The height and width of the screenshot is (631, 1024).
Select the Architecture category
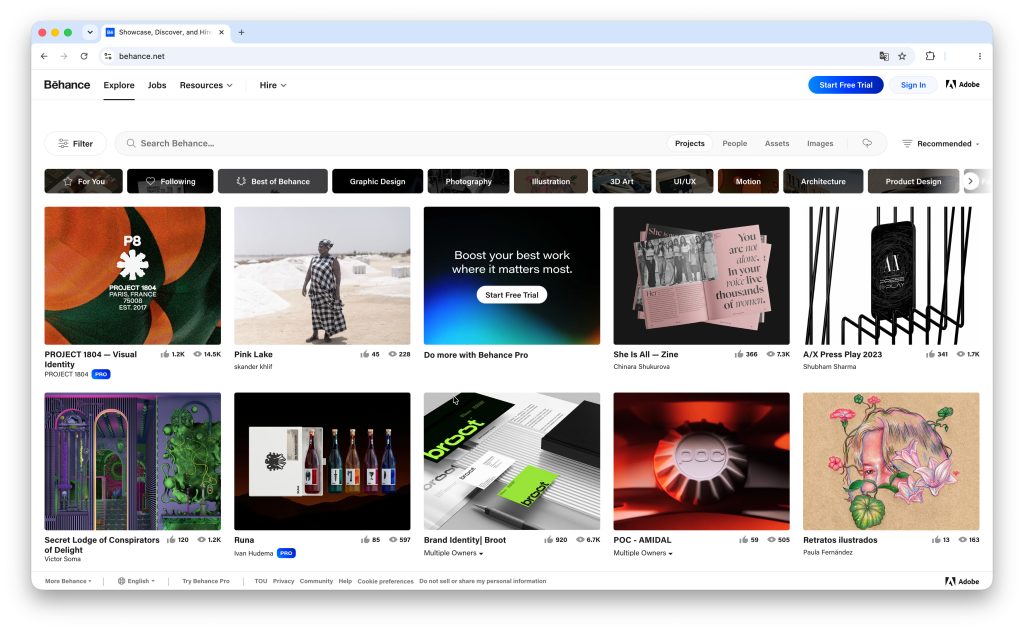(x=823, y=181)
